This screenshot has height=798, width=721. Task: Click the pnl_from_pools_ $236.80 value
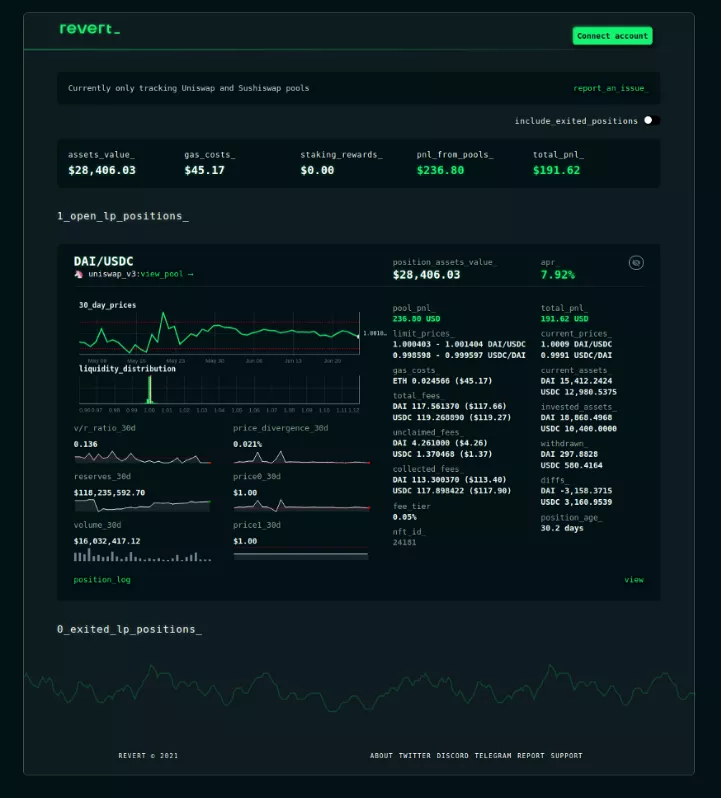coord(440,170)
